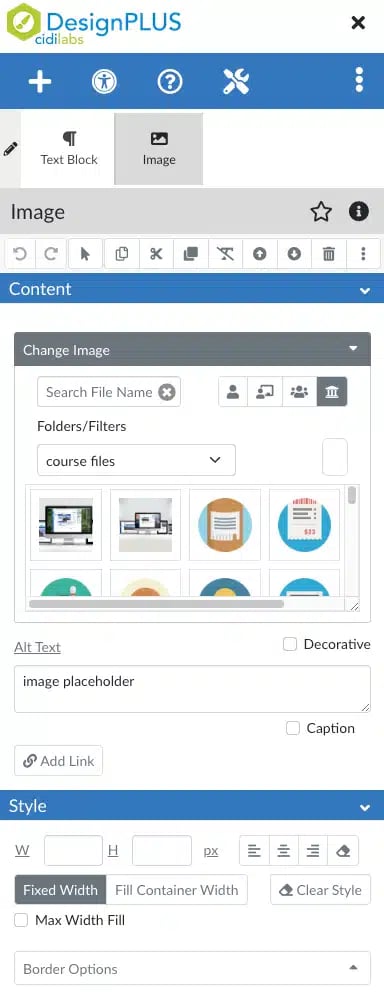Open the tools wrench icon
Screen dimensions: 384x995
pyautogui.click(x=236, y=82)
